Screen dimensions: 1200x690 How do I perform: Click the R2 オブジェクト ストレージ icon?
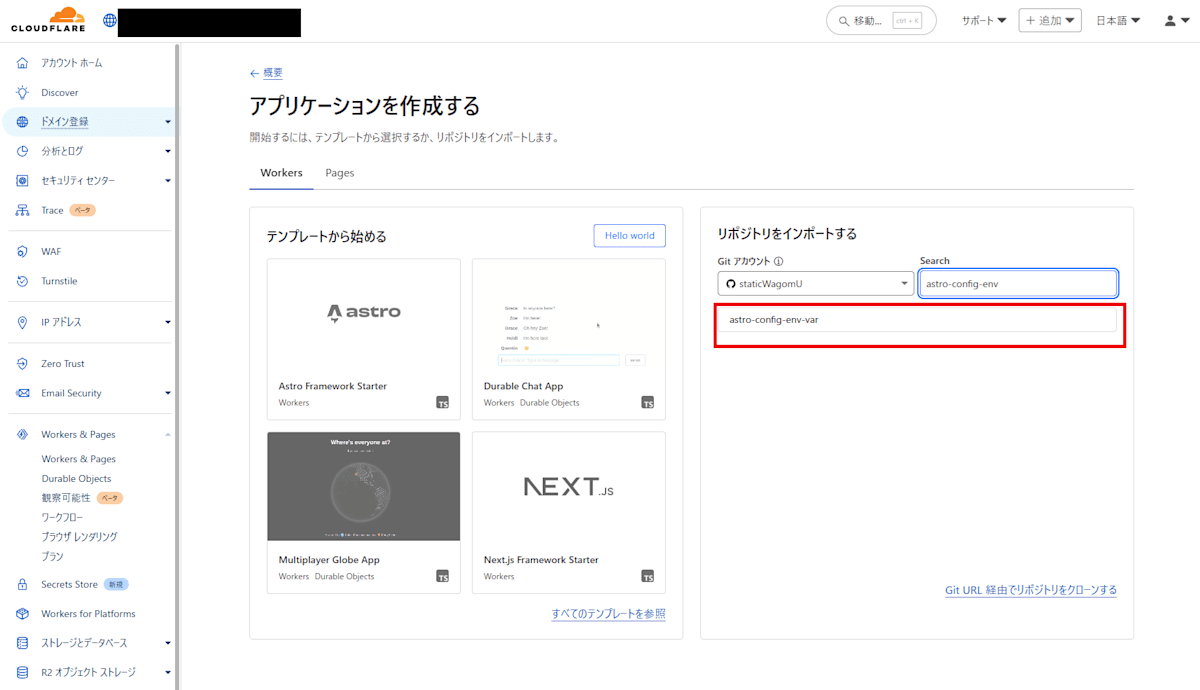coord(23,672)
